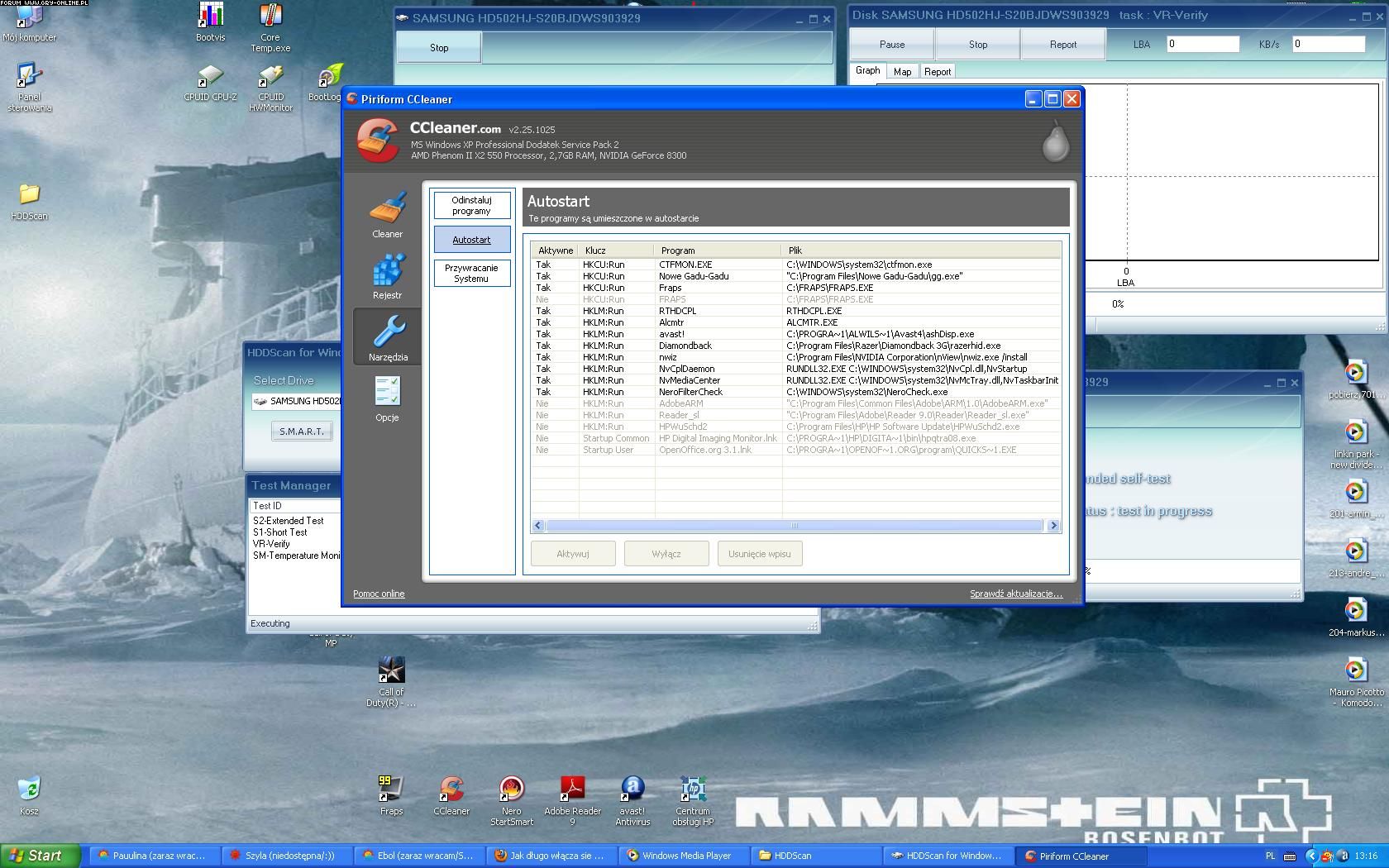The height and width of the screenshot is (868, 1389).
Task: Launch Nero StartSmart shortcut
Action: [512, 801]
